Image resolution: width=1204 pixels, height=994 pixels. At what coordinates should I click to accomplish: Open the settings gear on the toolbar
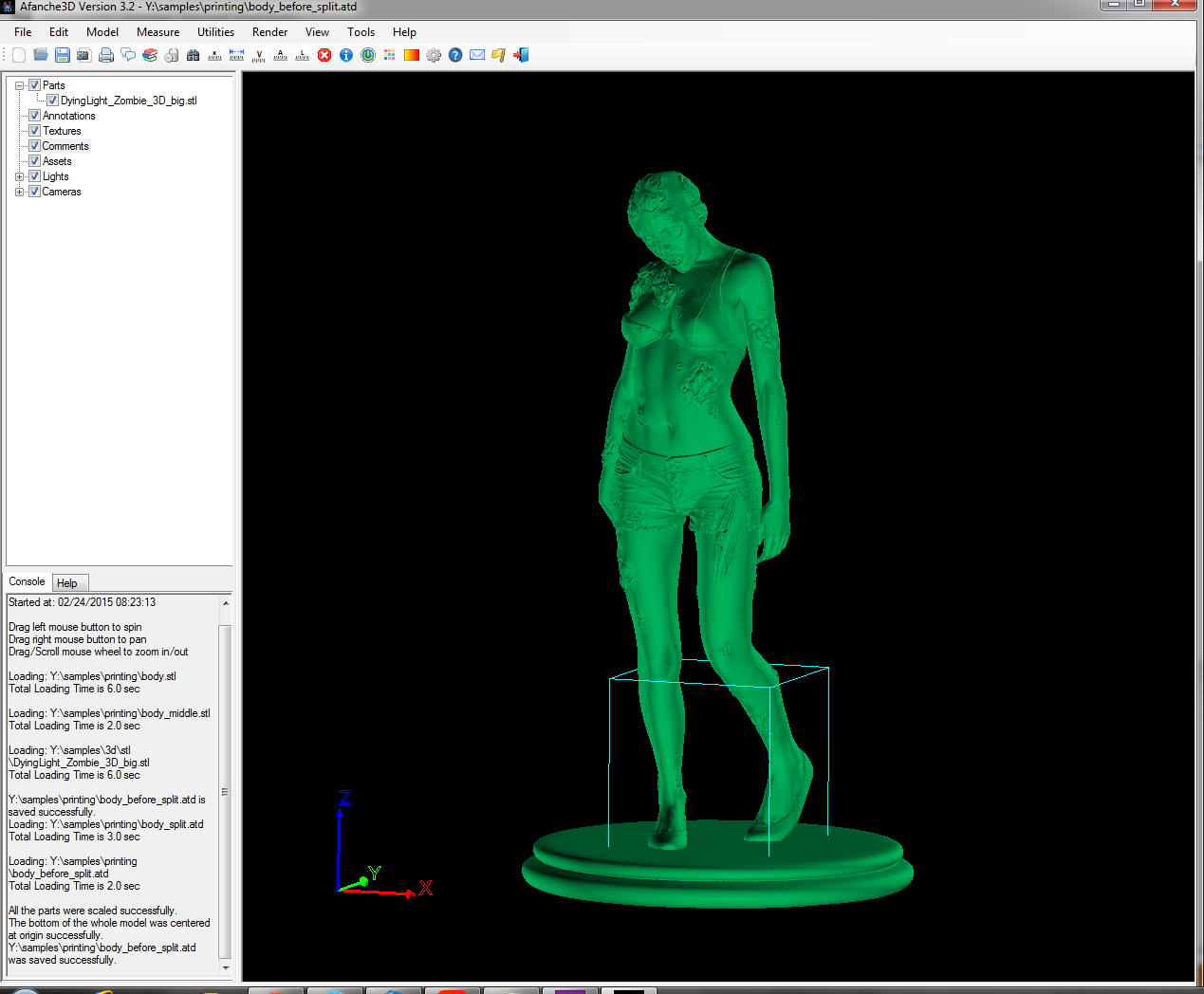click(433, 55)
